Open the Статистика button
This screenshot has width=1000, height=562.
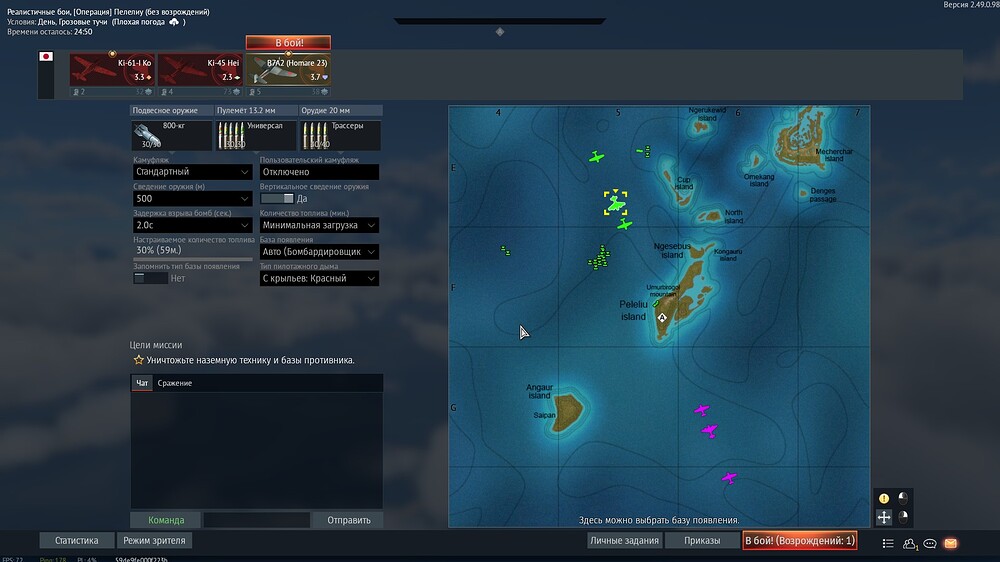pos(77,541)
